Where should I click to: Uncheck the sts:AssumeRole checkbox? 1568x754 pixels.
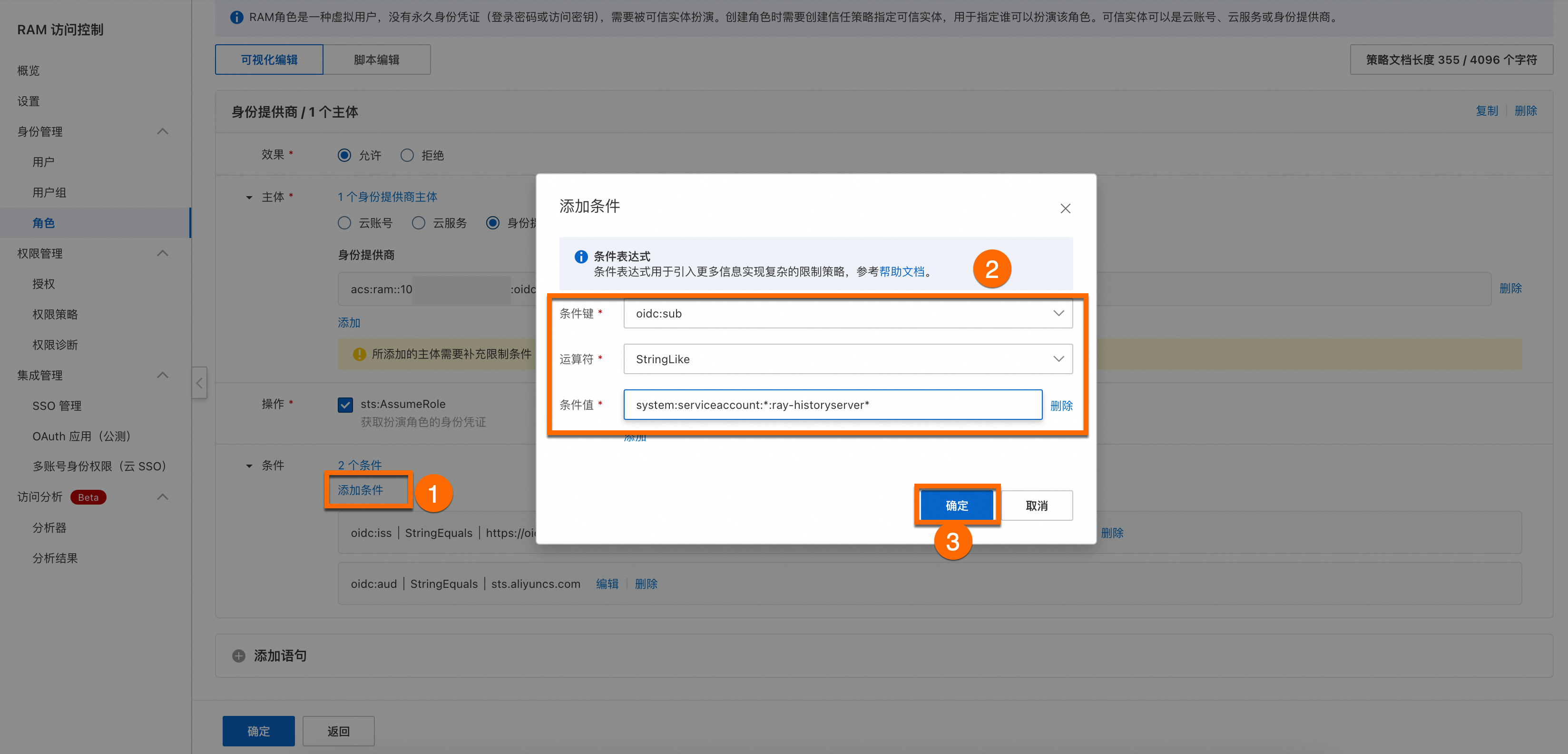(x=345, y=405)
